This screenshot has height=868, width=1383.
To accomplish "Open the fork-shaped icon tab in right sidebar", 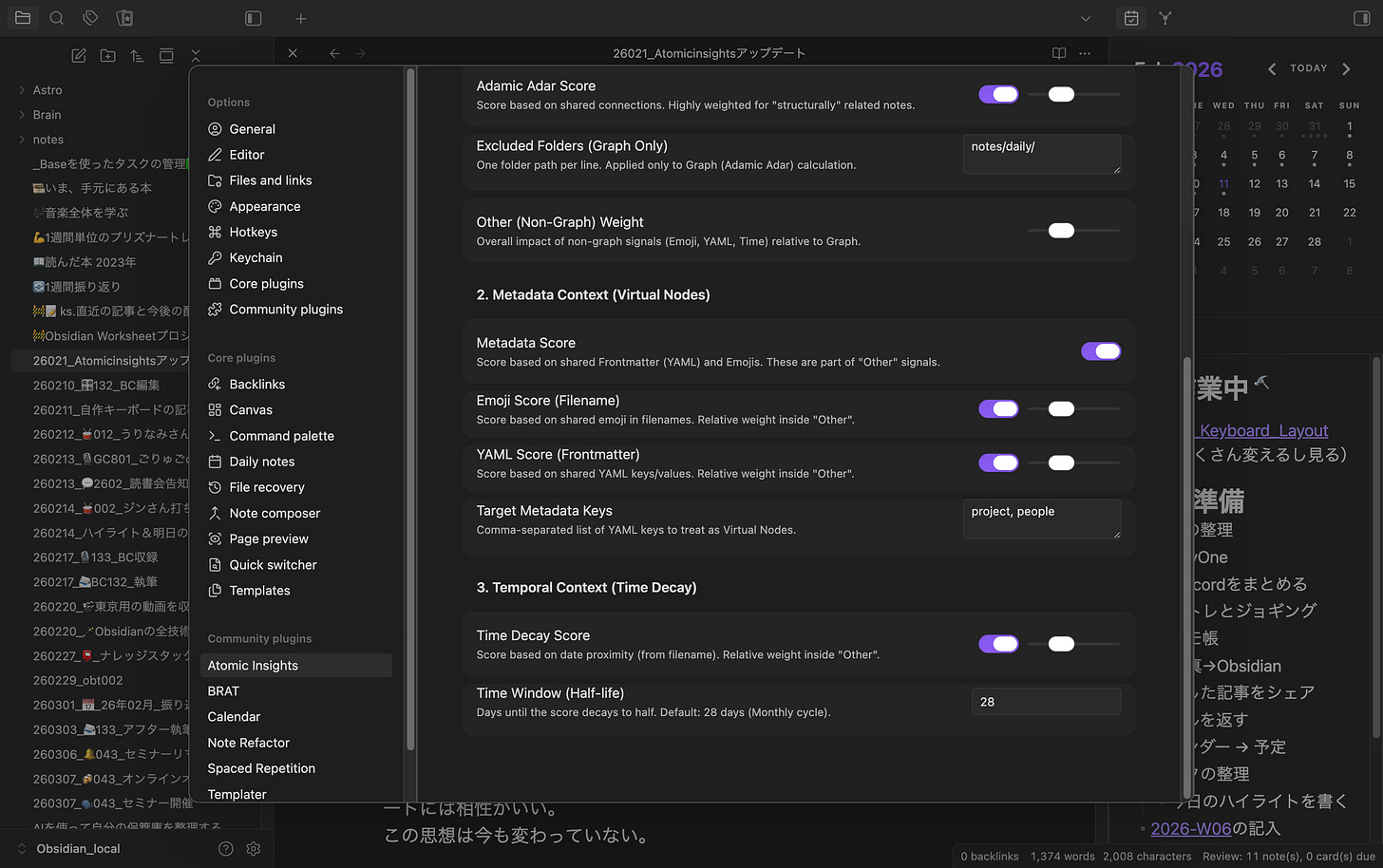I will point(1165,18).
